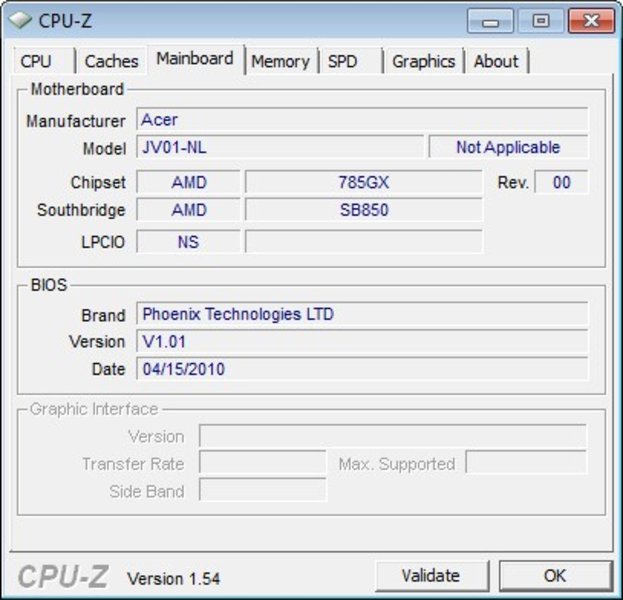Click the LPCIO field showing NS
Image resolution: width=623 pixels, height=600 pixels.
(188, 241)
